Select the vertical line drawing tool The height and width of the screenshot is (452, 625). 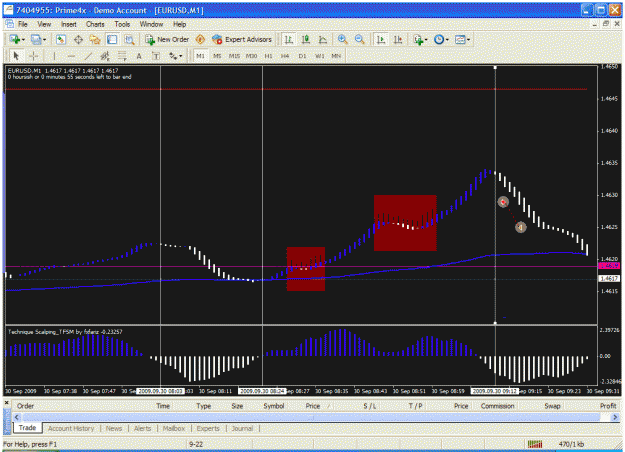point(54,56)
